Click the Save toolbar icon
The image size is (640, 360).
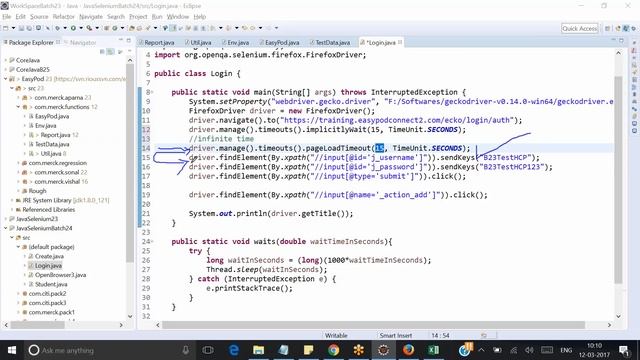(22, 28)
